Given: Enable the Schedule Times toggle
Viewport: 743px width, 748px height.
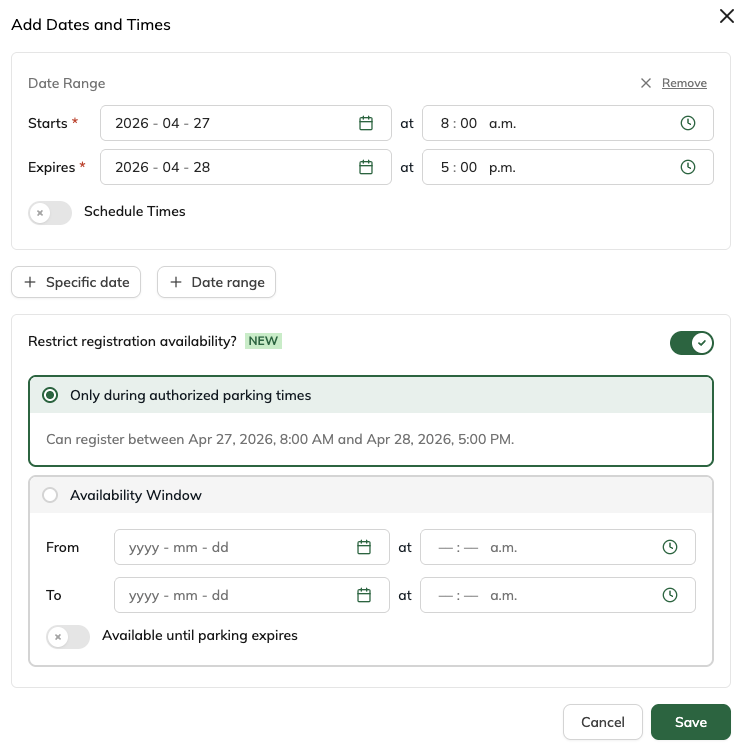Looking at the screenshot, I should (50, 212).
